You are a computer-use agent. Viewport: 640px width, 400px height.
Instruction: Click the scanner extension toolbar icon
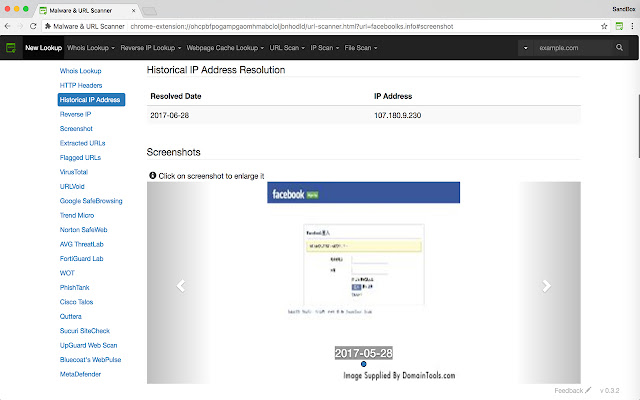(619, 27)
